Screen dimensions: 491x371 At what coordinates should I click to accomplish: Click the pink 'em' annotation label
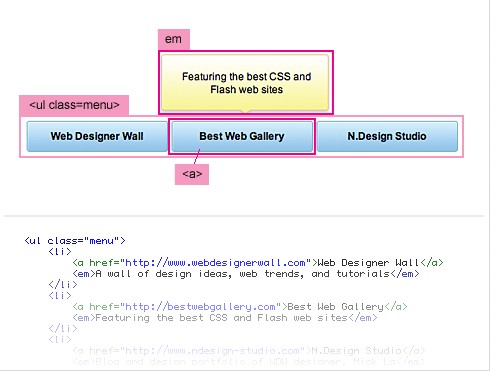[x=174, y=39]
